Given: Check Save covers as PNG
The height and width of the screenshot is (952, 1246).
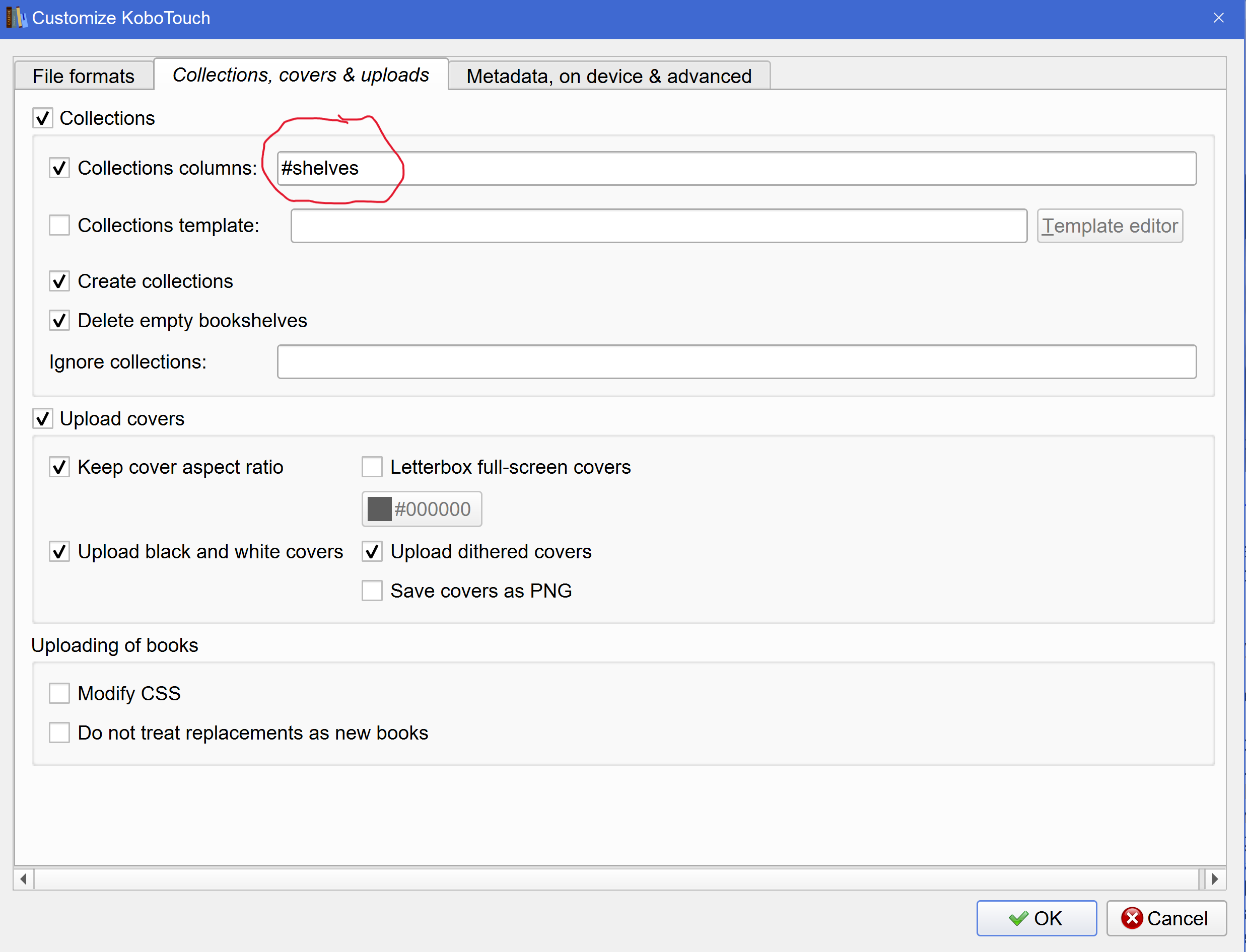Looking at the screenshot, I should pyautogui.click(x=372, y=591).
